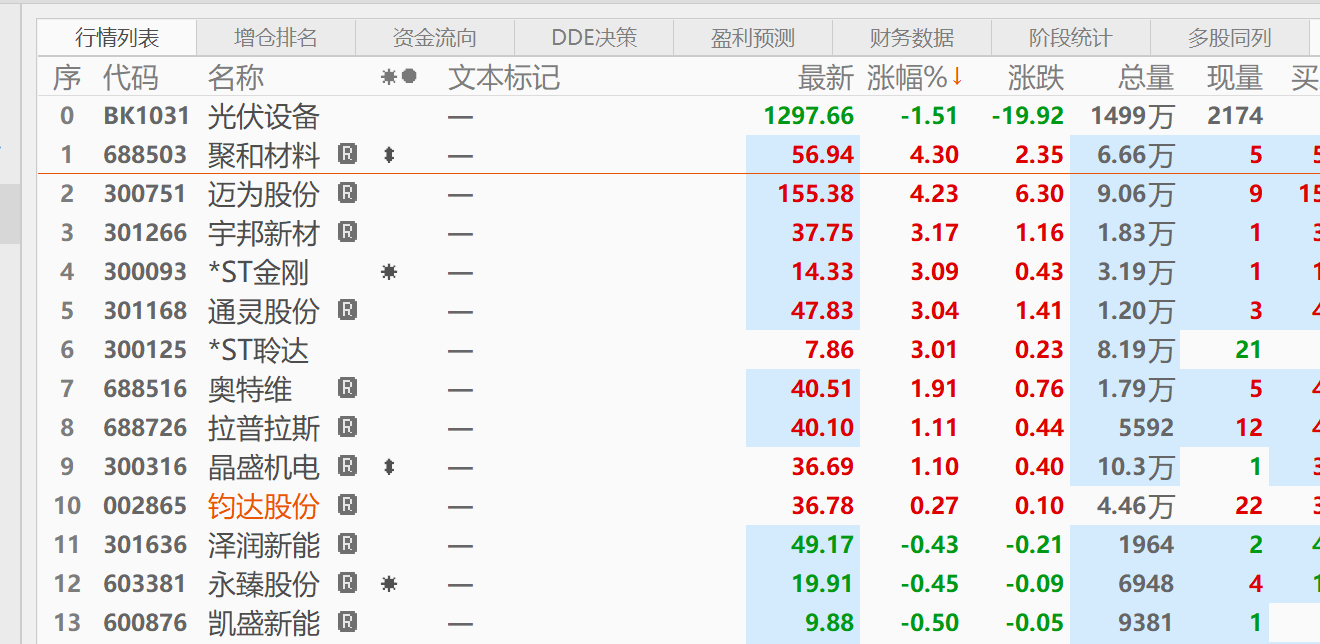Select stock name 晶盛机电

264,467
